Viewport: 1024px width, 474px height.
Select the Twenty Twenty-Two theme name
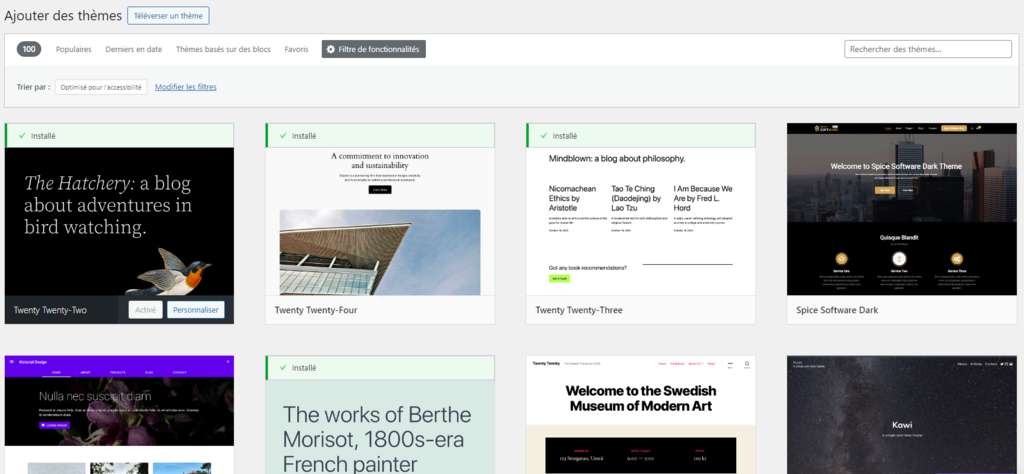[x=50, y=310]
